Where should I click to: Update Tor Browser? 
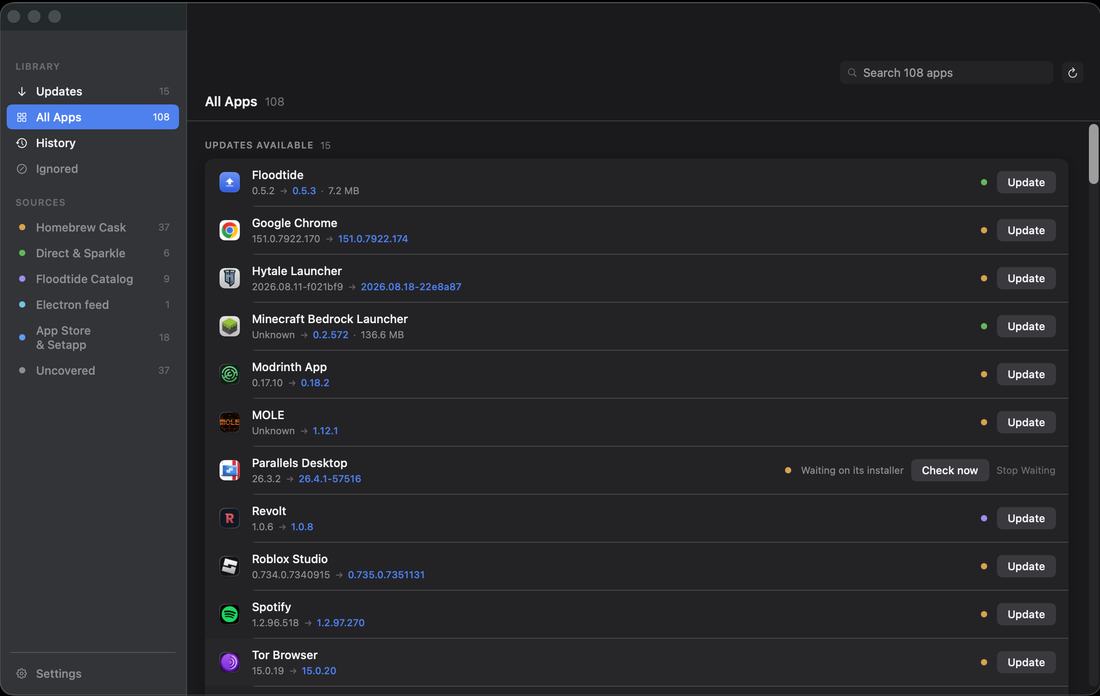pos(1026,662)
